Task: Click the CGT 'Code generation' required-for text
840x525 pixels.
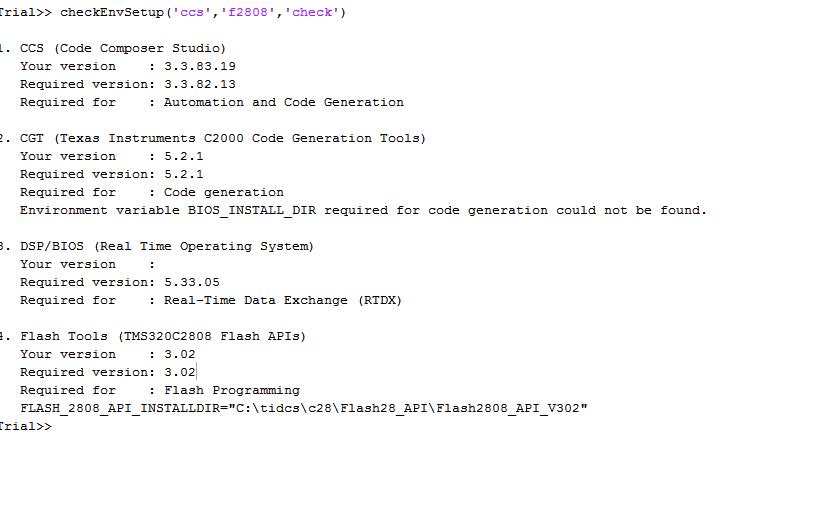Action: click(223, 192)
